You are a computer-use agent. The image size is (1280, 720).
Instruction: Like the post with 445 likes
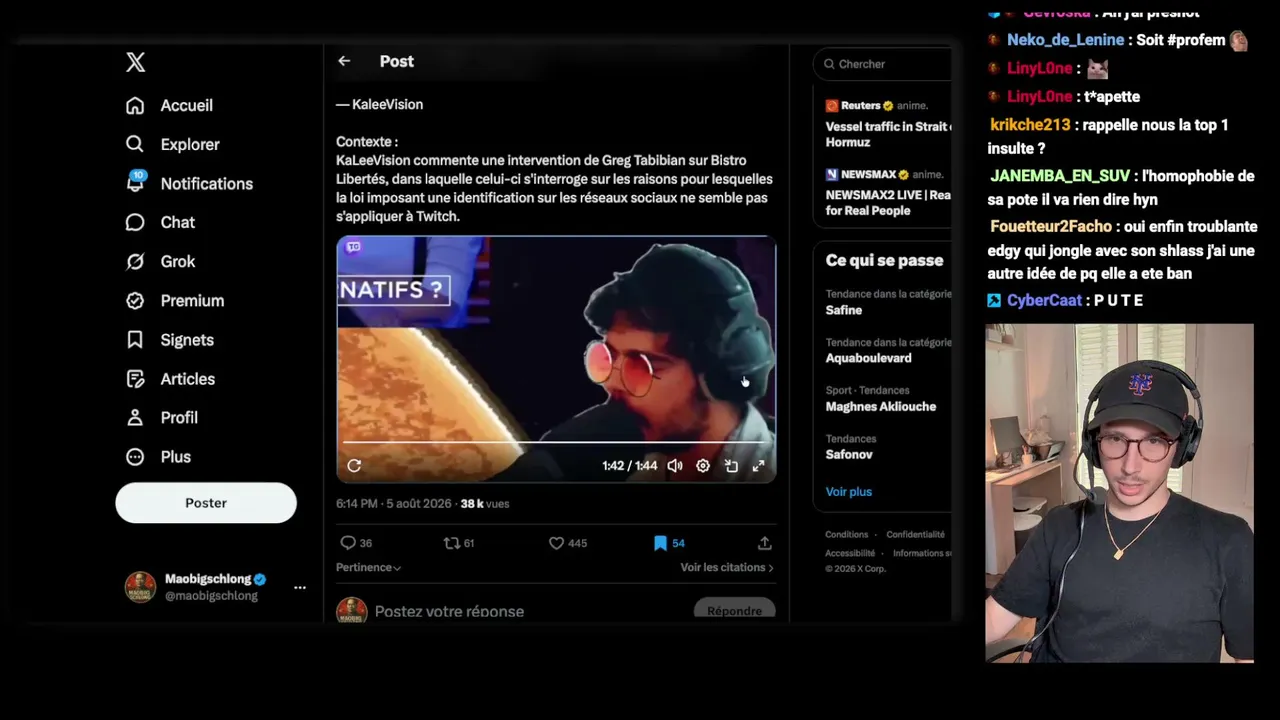pyautogui.click(x=567, y=543)
